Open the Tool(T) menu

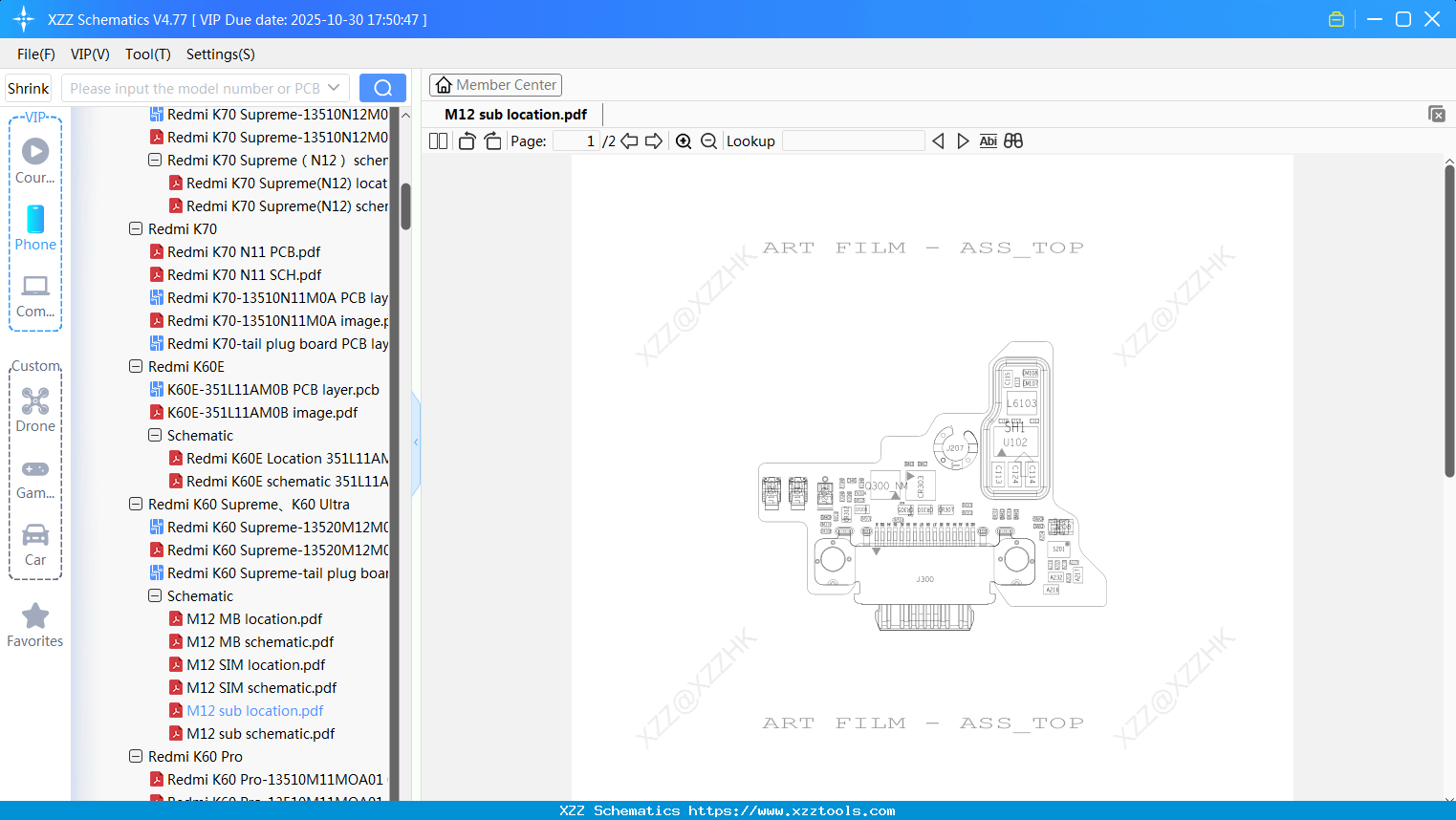tap(148, 54)
